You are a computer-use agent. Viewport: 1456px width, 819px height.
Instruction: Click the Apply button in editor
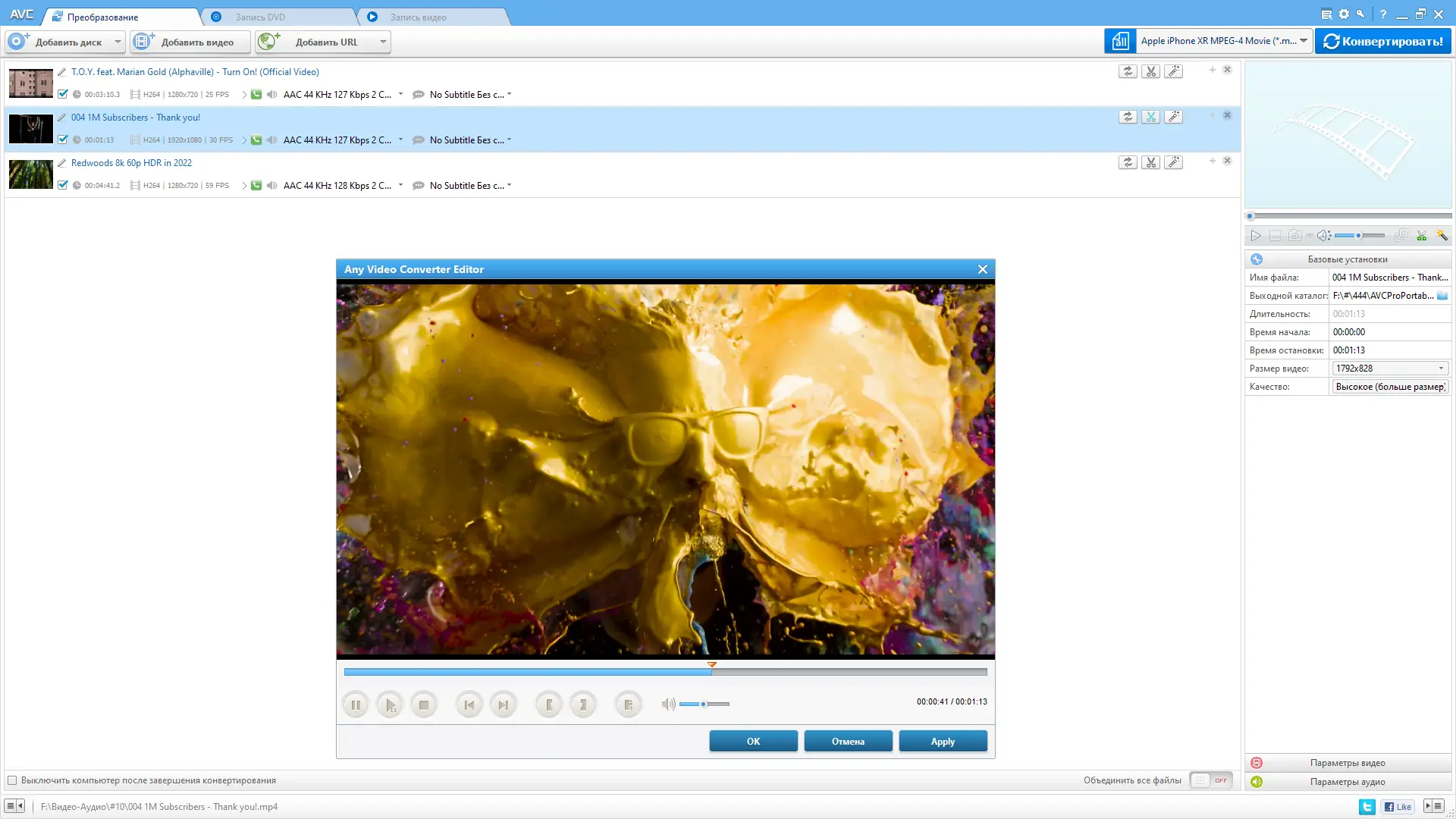click(x=943, y=742)
